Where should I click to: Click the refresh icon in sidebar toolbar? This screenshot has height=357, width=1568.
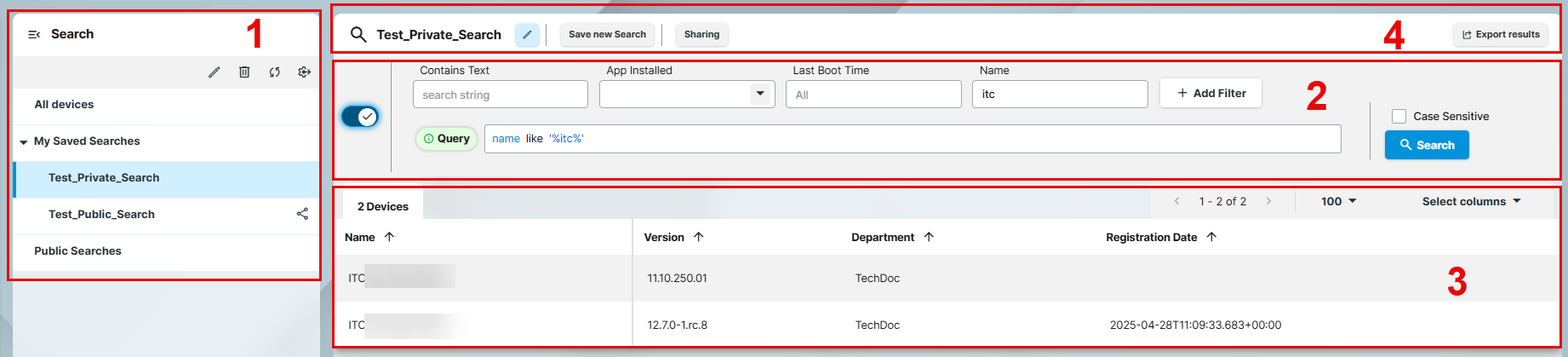pos(274,72)
